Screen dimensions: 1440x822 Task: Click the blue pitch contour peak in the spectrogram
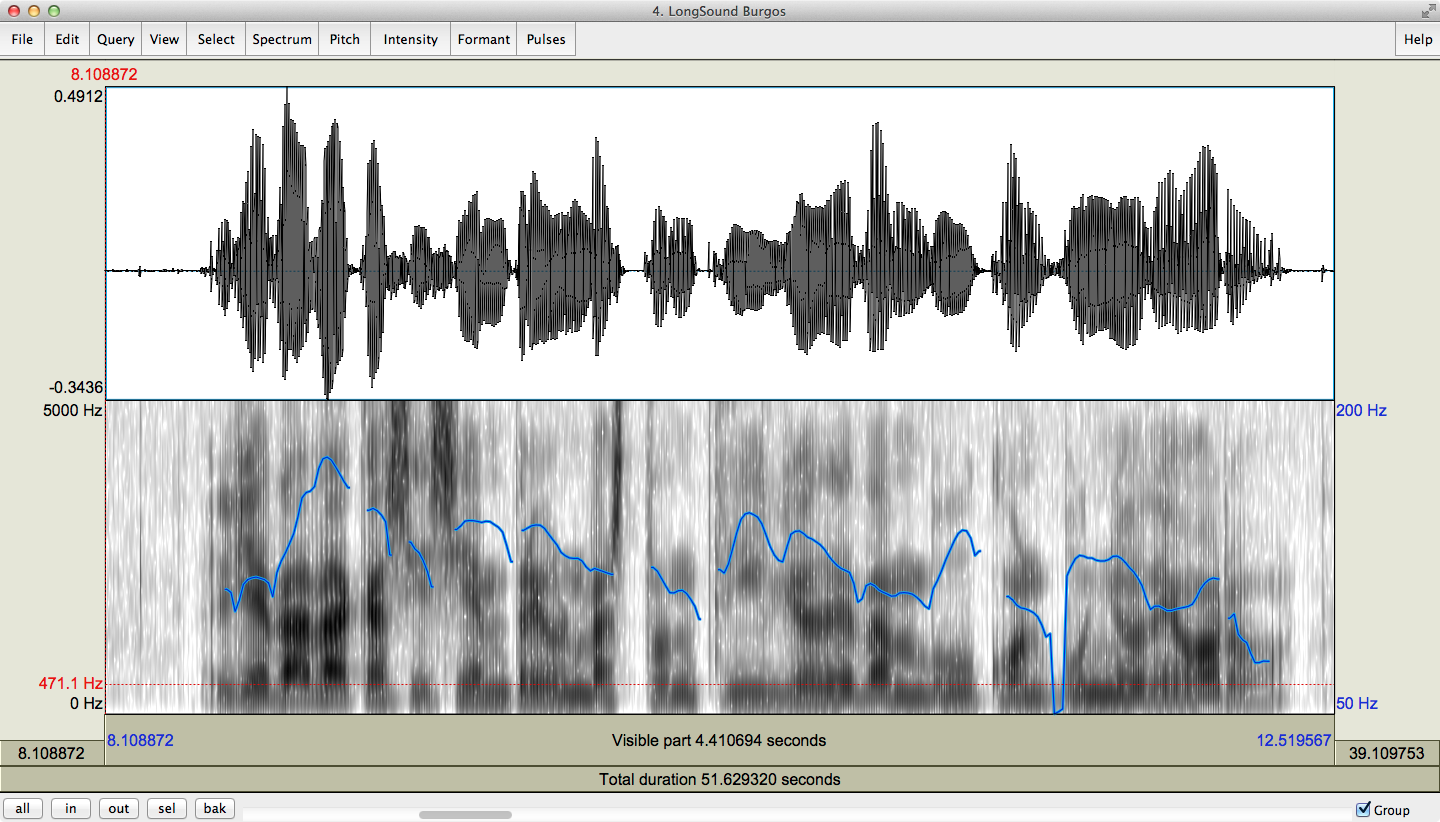click(327, 458)
